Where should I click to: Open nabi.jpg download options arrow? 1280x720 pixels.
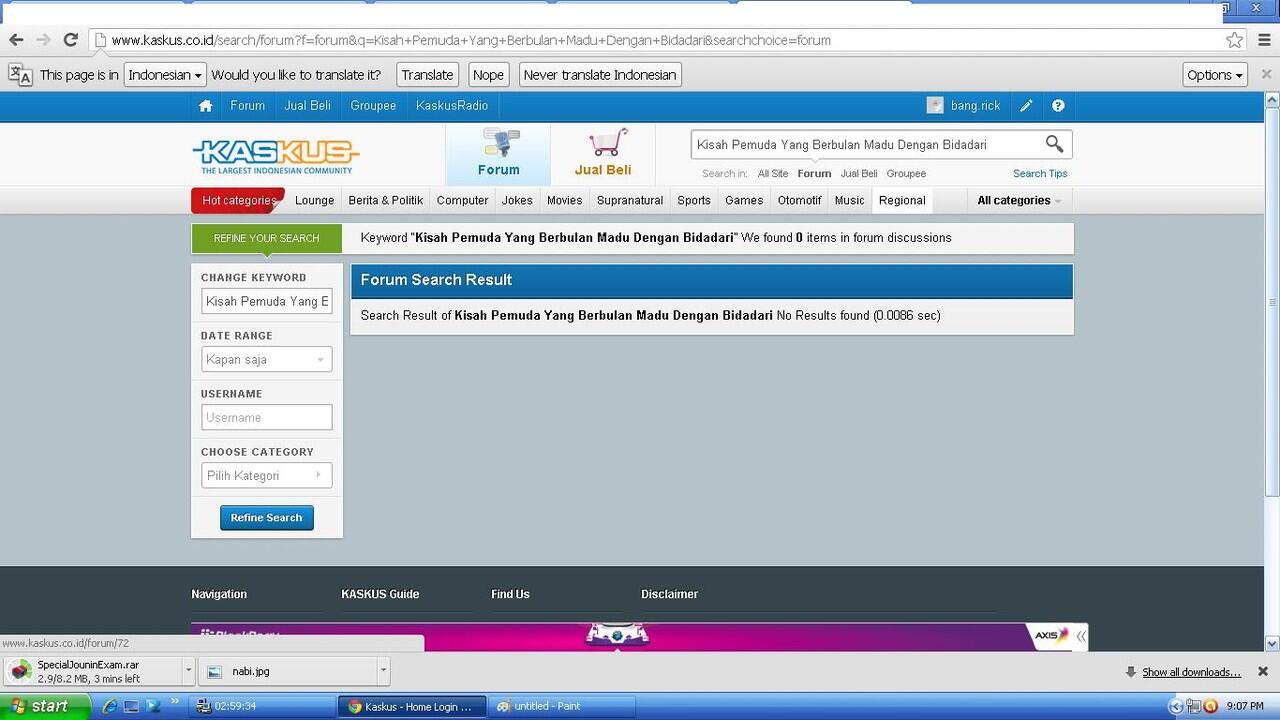coord(383,671)
